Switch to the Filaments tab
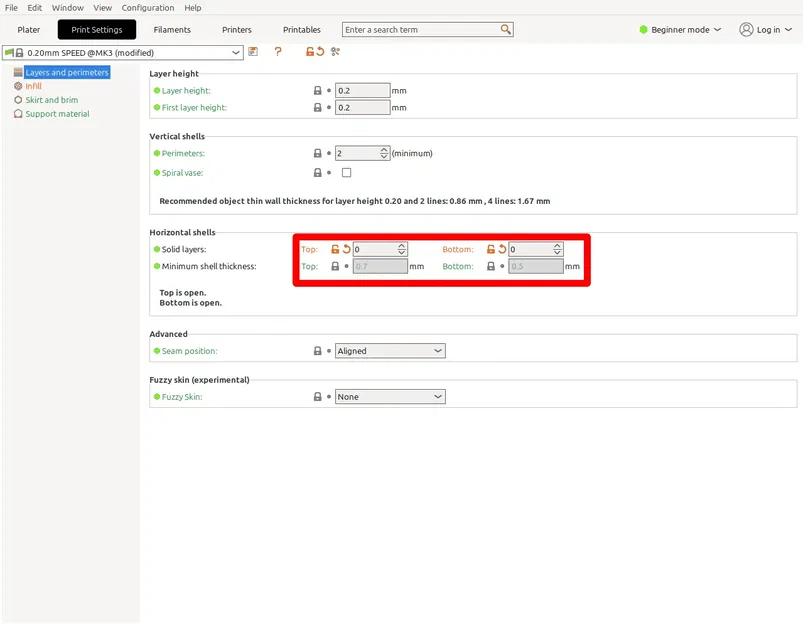This screenshot has width=803, height=625. click(x=172, y=30)
